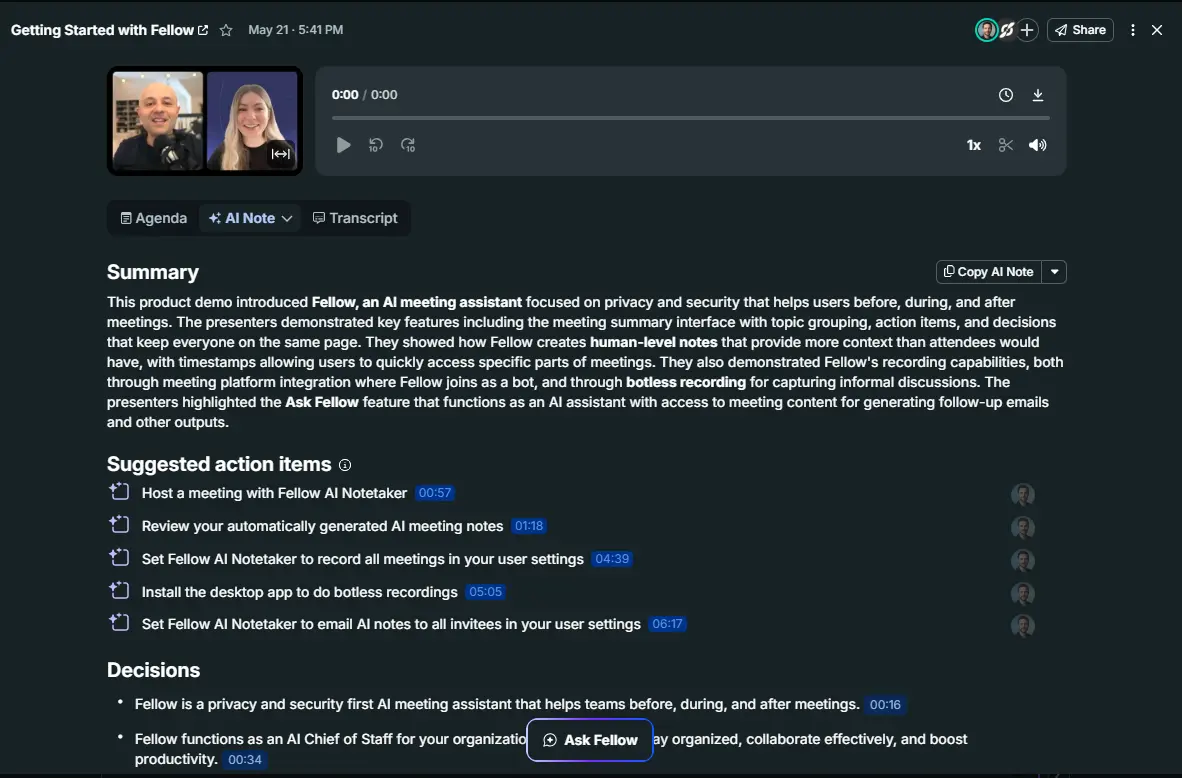Open Copy AI Note dropdown arrow
The height and width of the screenshot is (778, 1182).
[1054, 272]
